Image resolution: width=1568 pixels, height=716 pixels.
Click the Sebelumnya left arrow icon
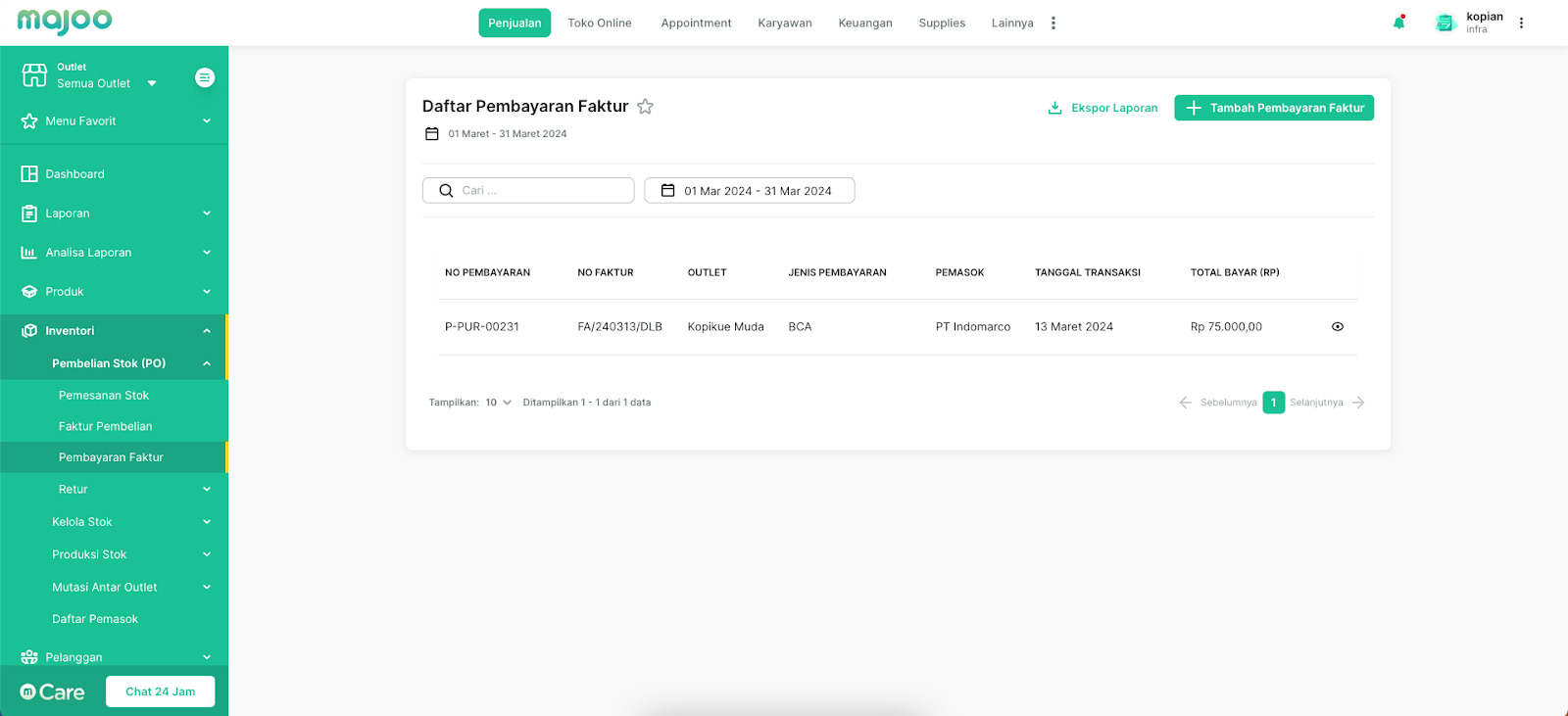pyautogui.click(x=1186, y=403)
